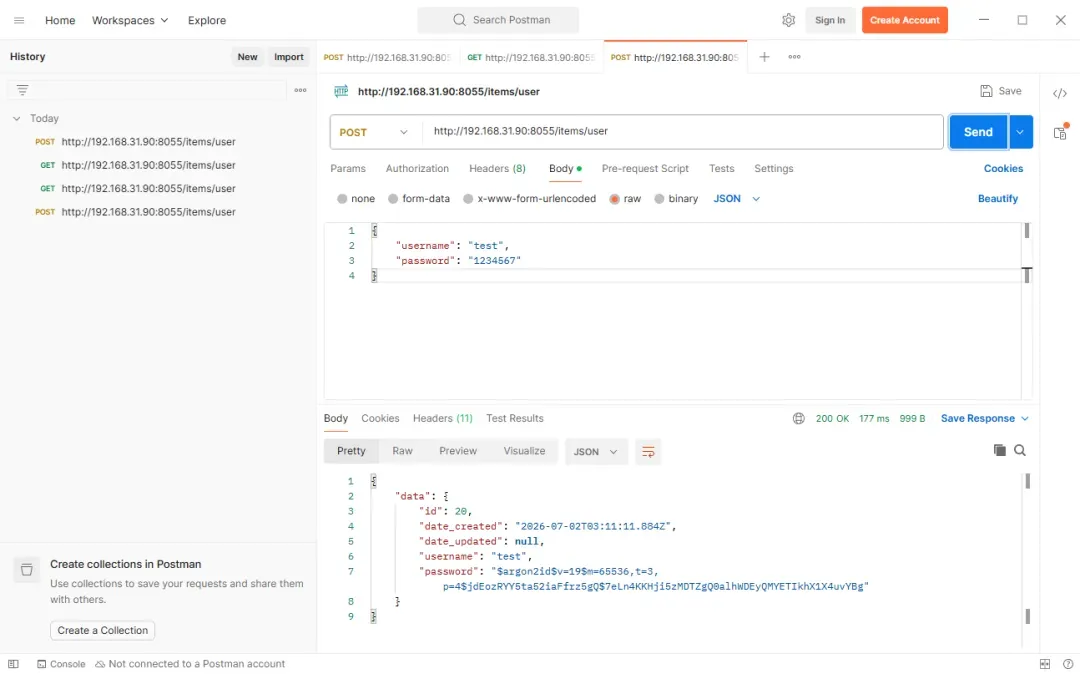
Task: Choose the binary body radio option
Action: pyautogui.click(x=676, y=198)
